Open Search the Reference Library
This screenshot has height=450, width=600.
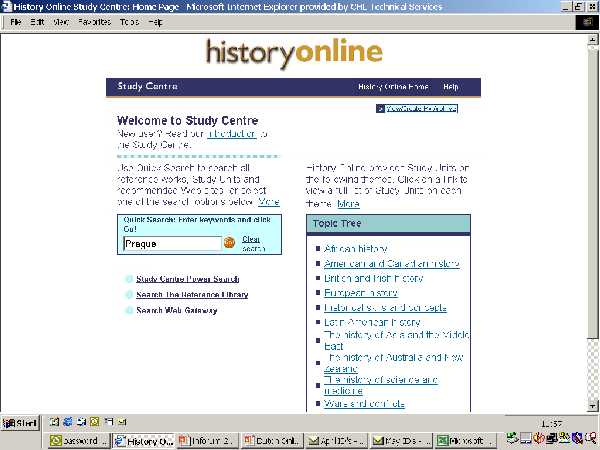coord(192,295)
